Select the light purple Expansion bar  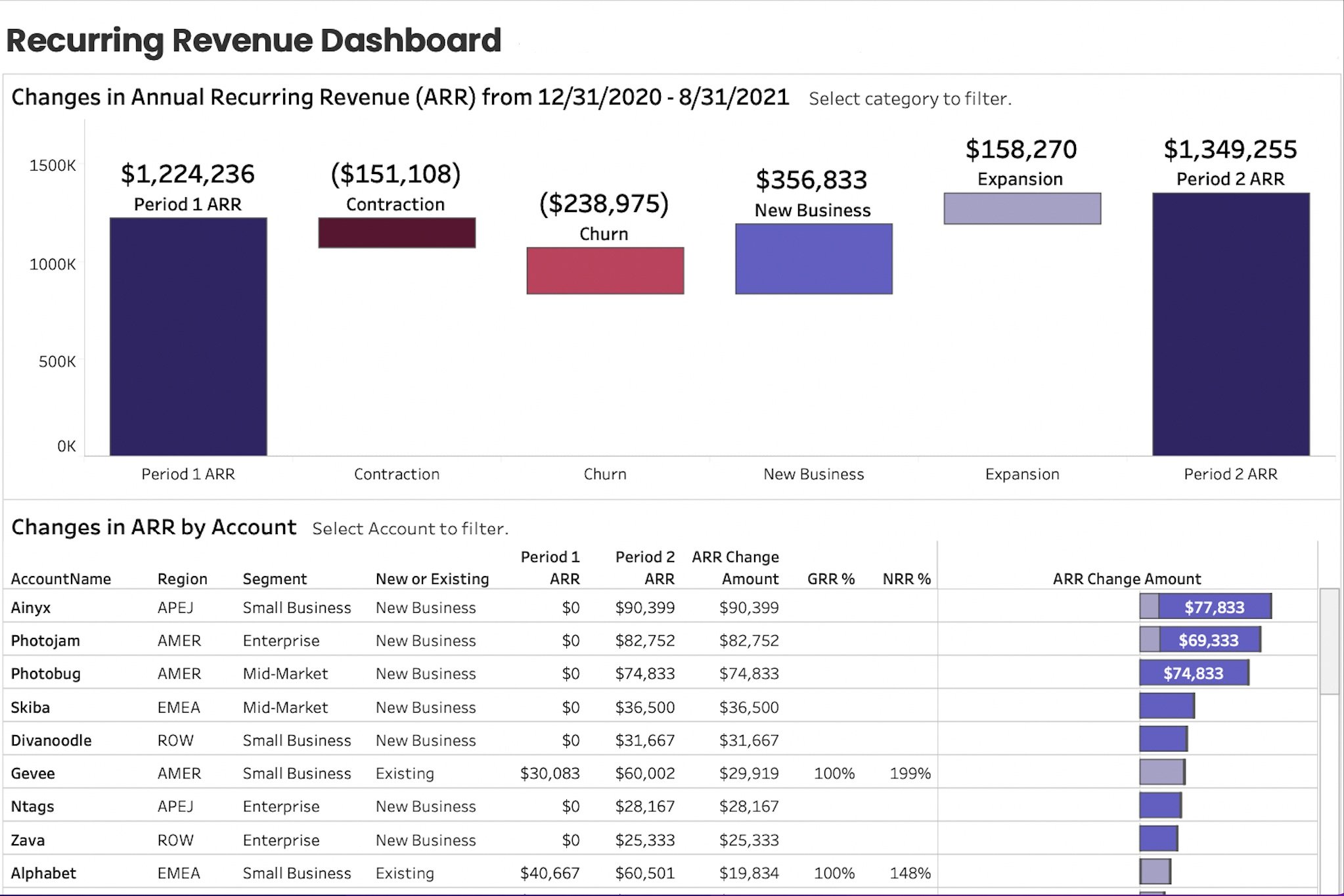coord(1022,208)
